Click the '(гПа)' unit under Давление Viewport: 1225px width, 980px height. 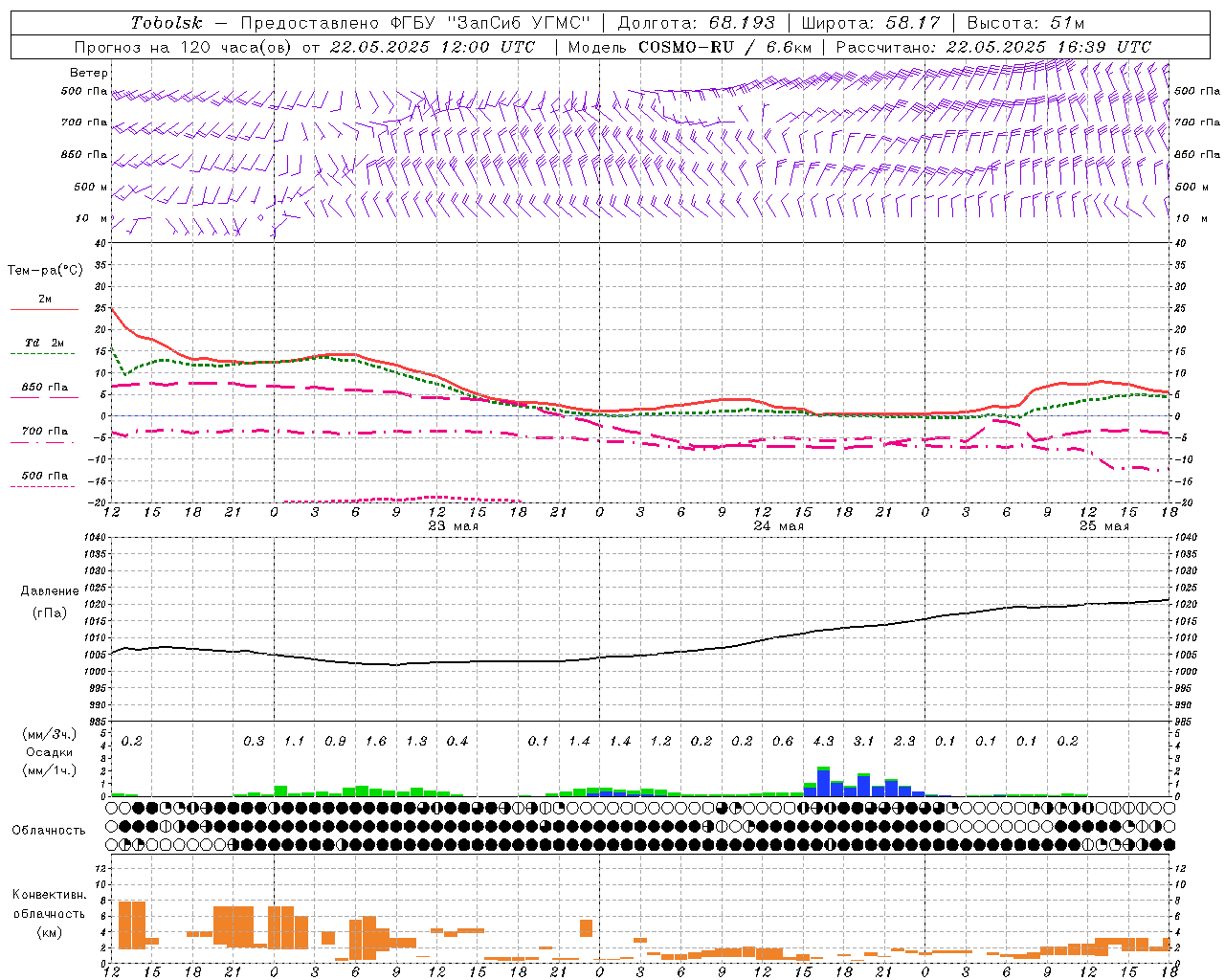pyautogui.click(x=50, y=613)
